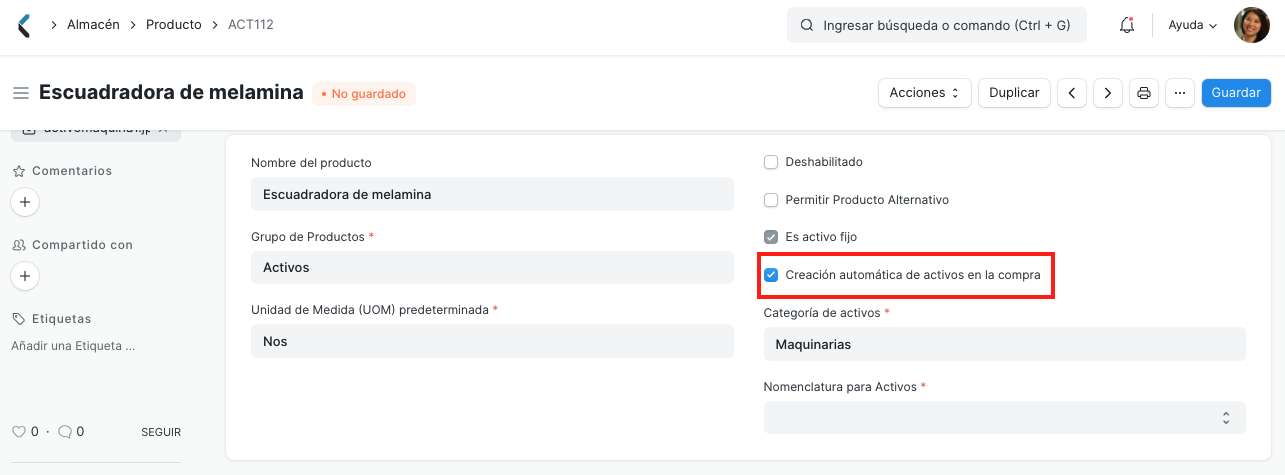This screenshot has width=1285, height=475.
Task: Open the Acciones dropdown
Action: 925,93
